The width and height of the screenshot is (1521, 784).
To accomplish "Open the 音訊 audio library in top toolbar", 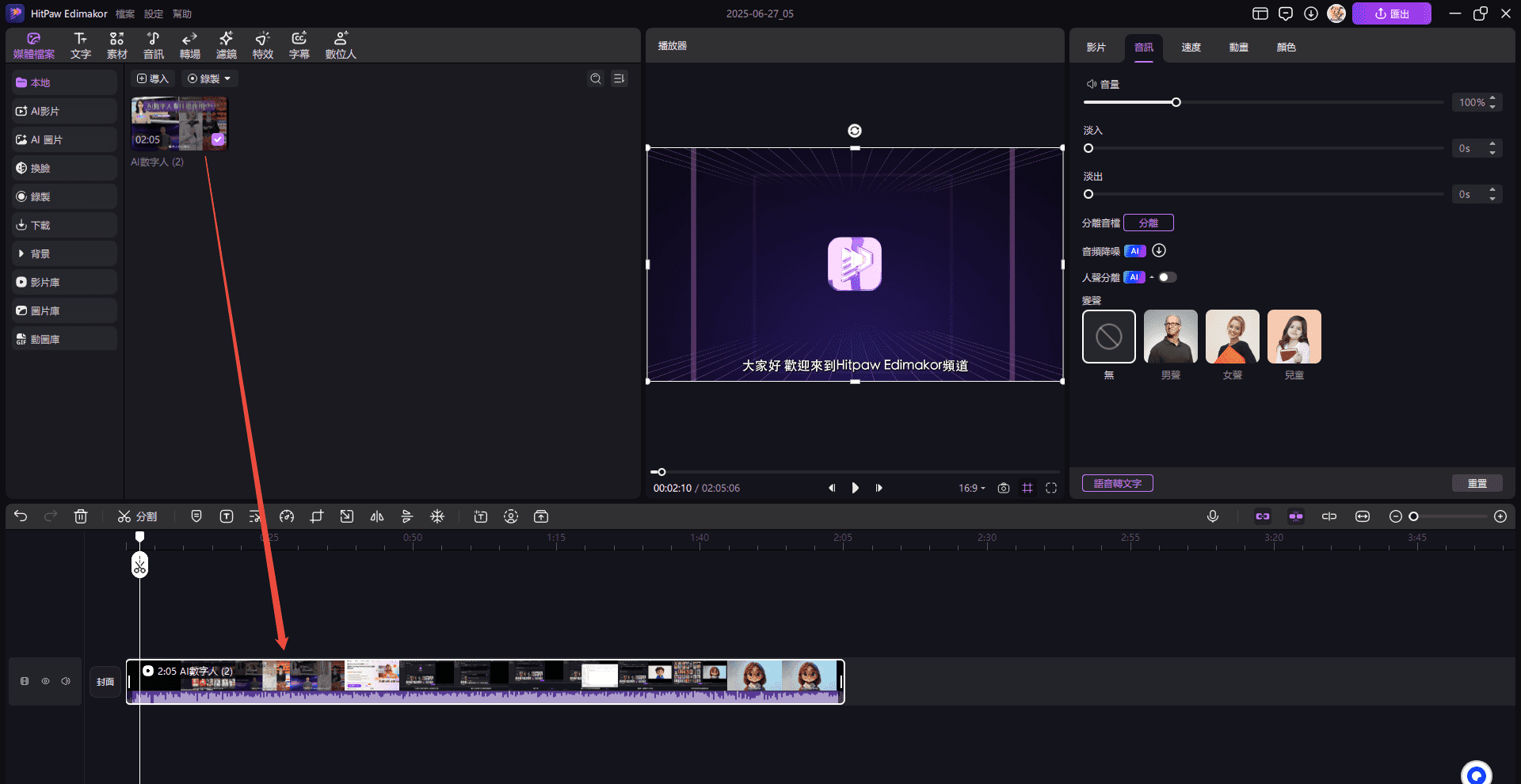I will (153, 46).
